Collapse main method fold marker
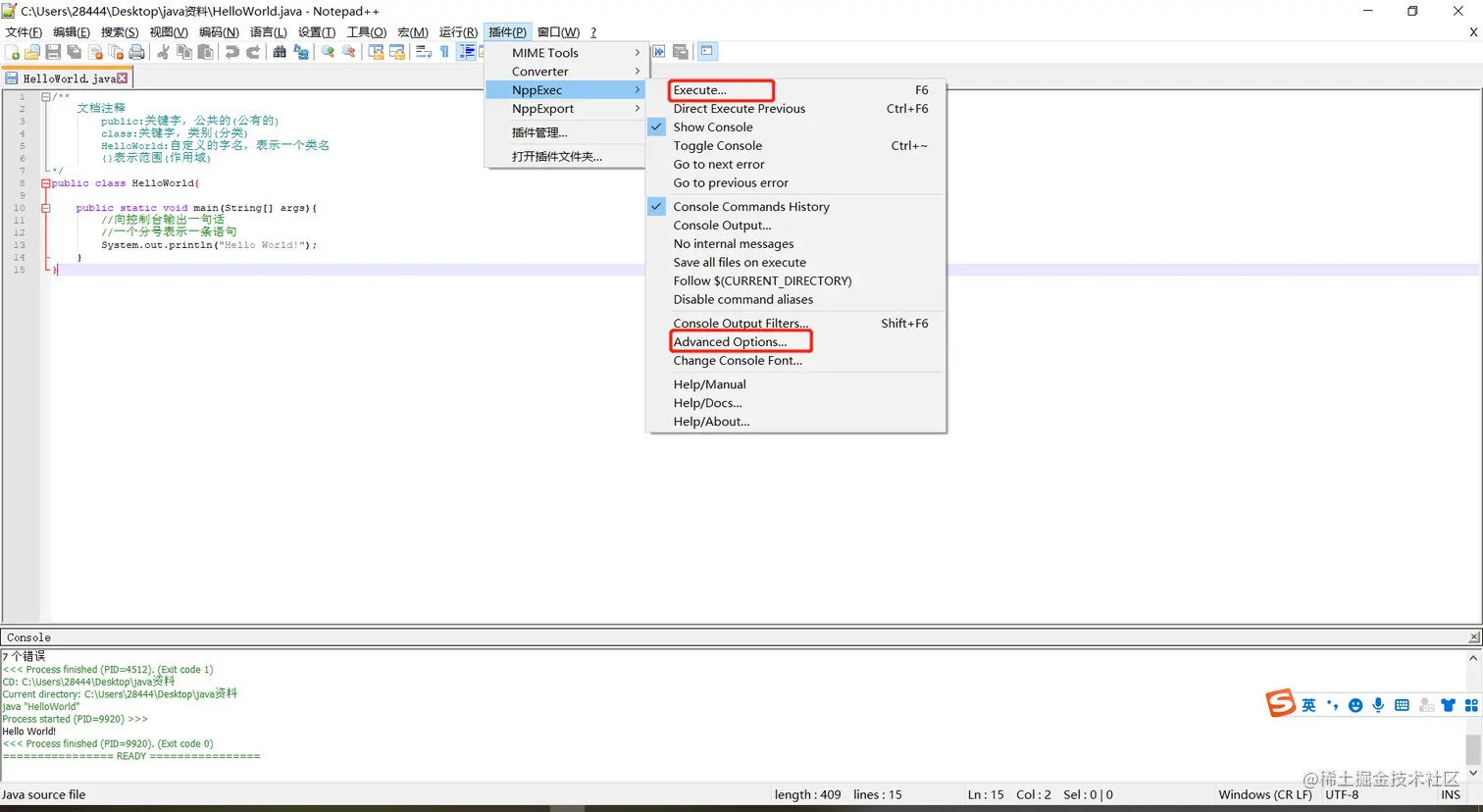The width and height of the screenshot is (1483, 812). (x=46, y=208)
